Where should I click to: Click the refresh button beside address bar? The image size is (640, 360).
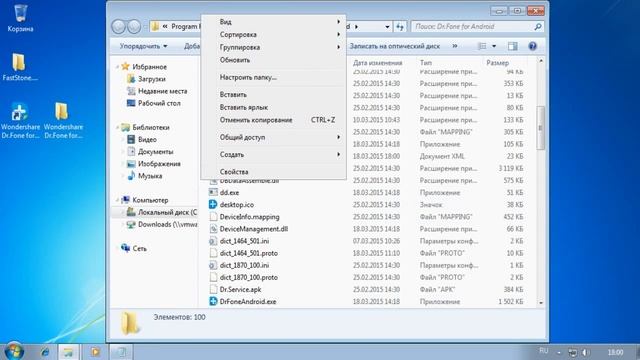click(x=400, y=27)
